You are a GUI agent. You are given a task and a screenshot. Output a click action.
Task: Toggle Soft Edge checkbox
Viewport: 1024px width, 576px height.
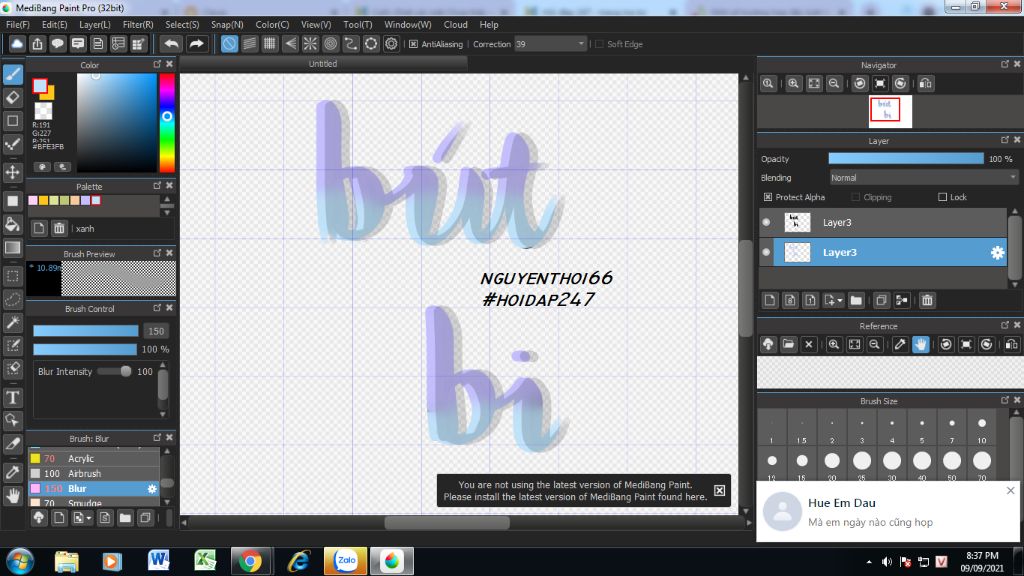[600, 44]
